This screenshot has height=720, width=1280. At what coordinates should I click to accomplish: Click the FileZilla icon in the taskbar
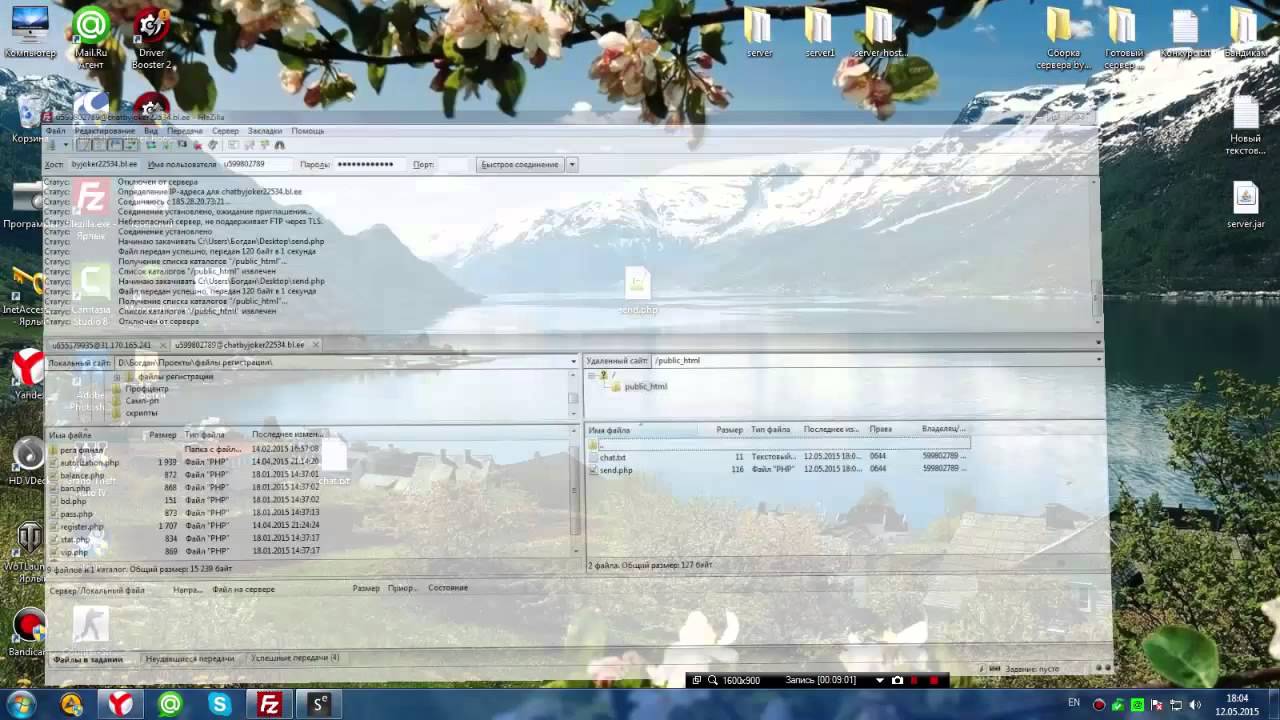pos(269,704)
